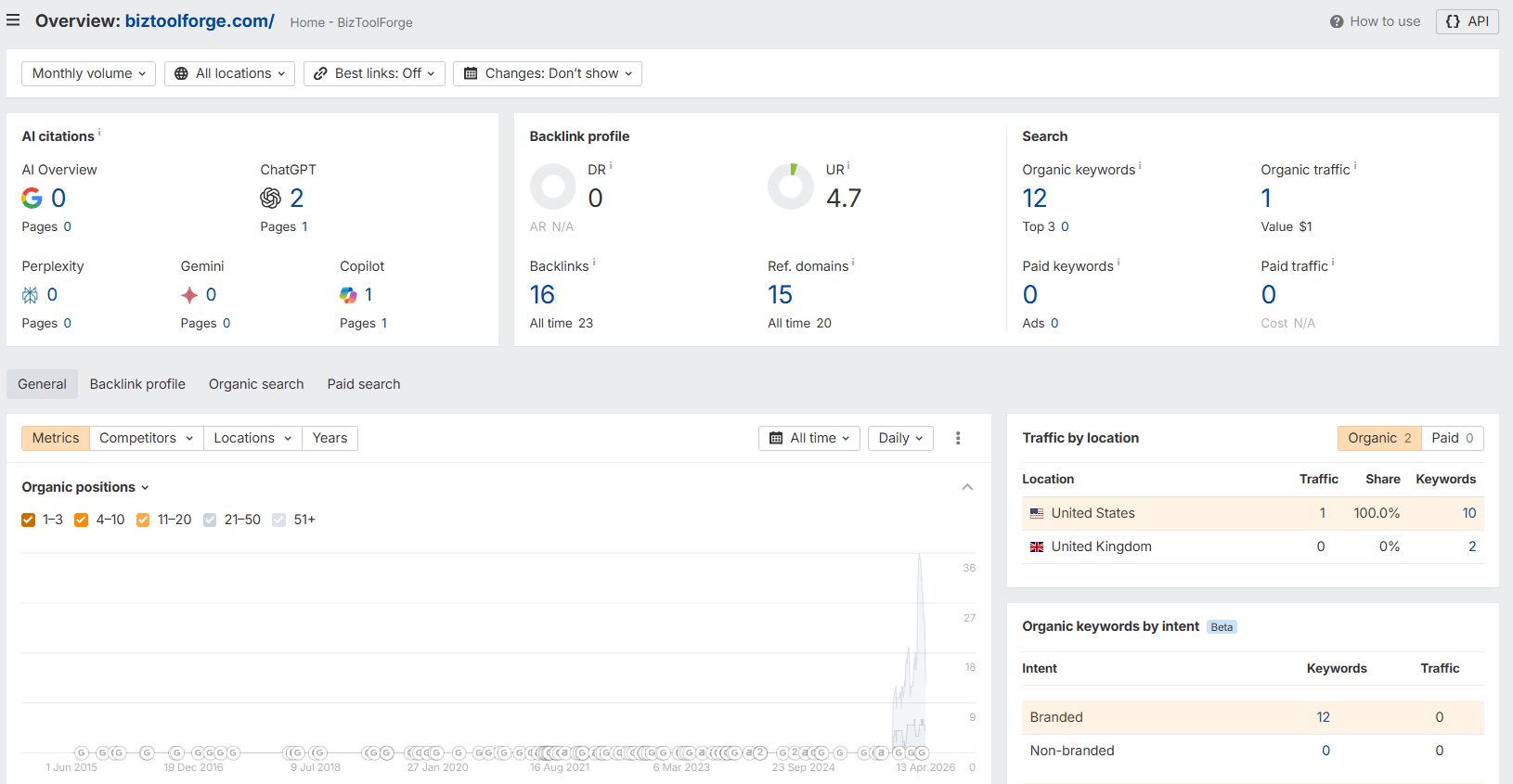Click the UR info icon

tap(848, 166)
